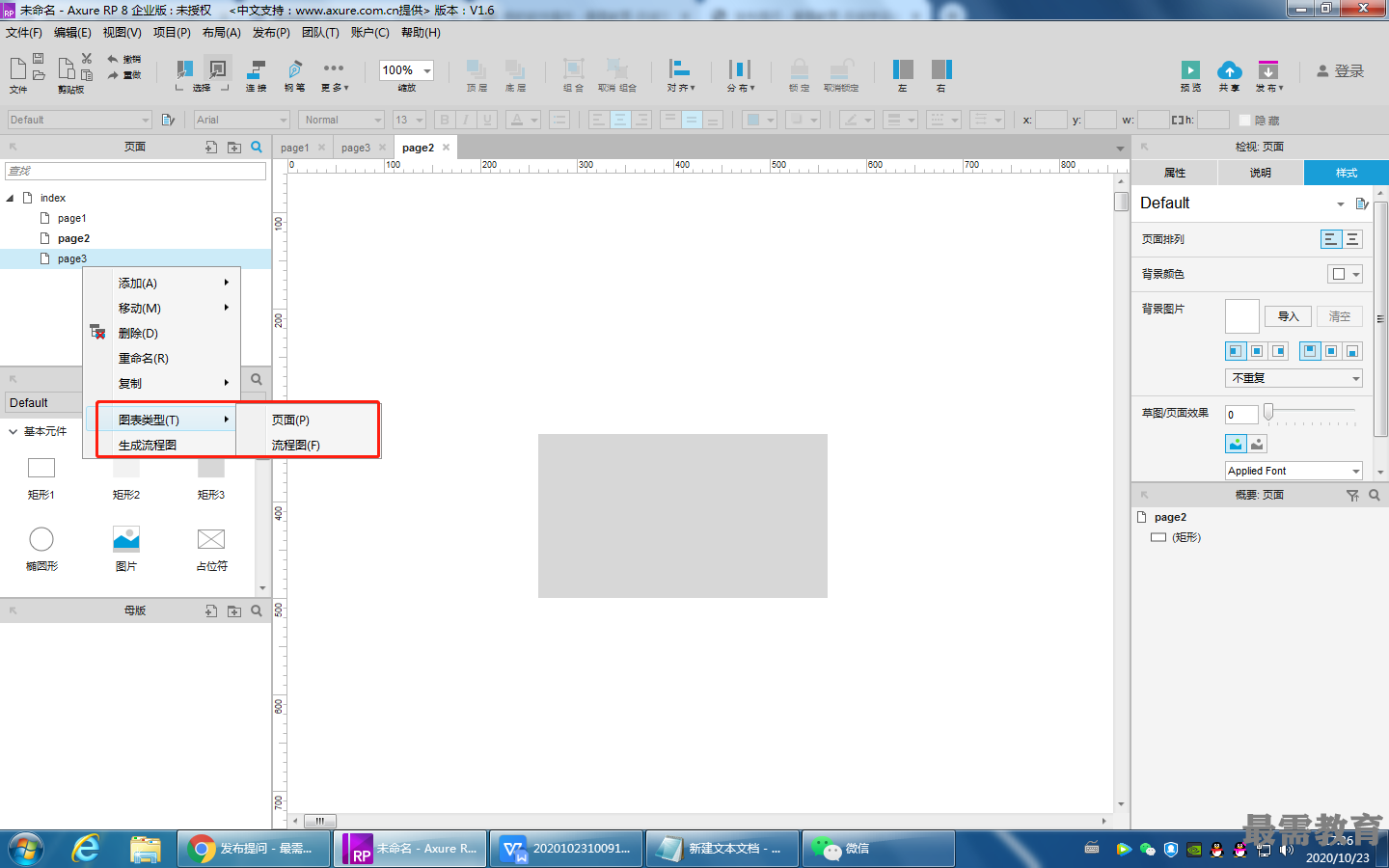Choose 流程图(F) from the submenu
This screenshot has height=868, width=1389.
click(x=295, y=445)
